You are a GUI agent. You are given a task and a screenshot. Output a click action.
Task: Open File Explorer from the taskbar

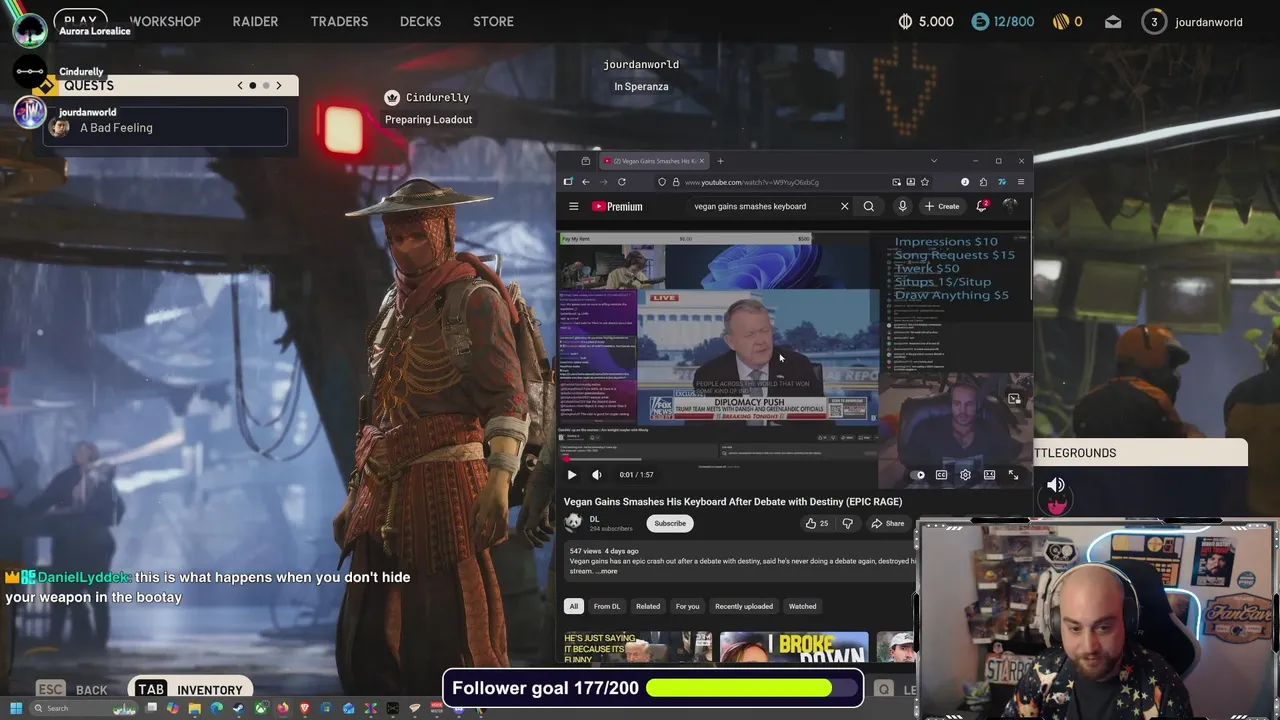[195, 709]
